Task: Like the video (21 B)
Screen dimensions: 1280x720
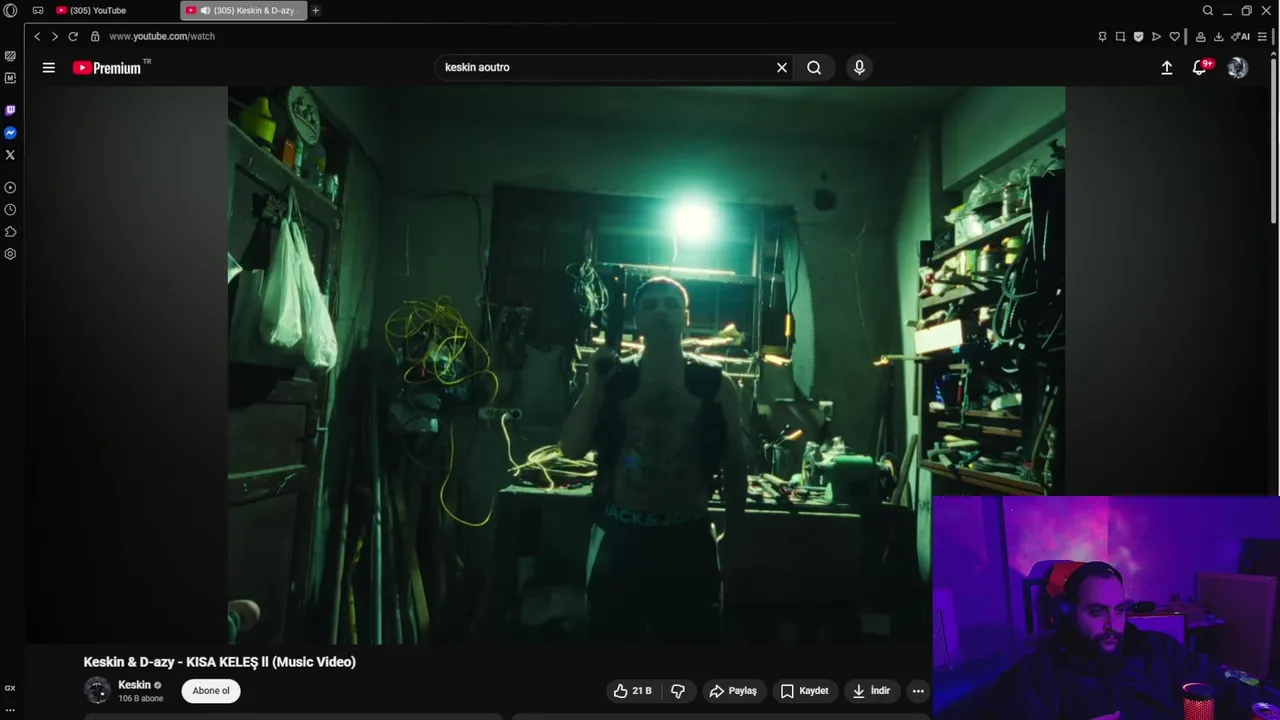Action: (633, 691)
